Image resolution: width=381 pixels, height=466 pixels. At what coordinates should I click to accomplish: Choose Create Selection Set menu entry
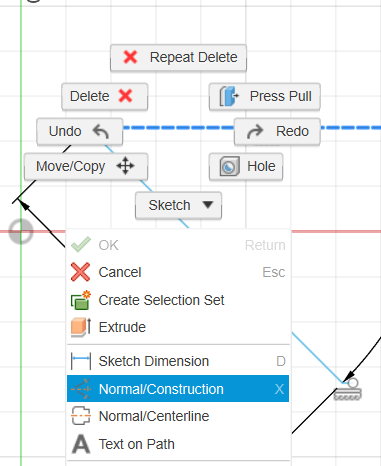click(178, 300)
